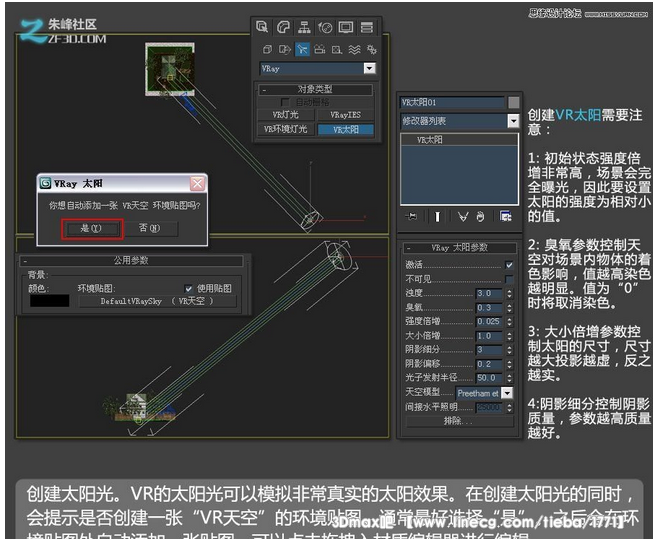Click the VRayIES button

tap(345, 115)
